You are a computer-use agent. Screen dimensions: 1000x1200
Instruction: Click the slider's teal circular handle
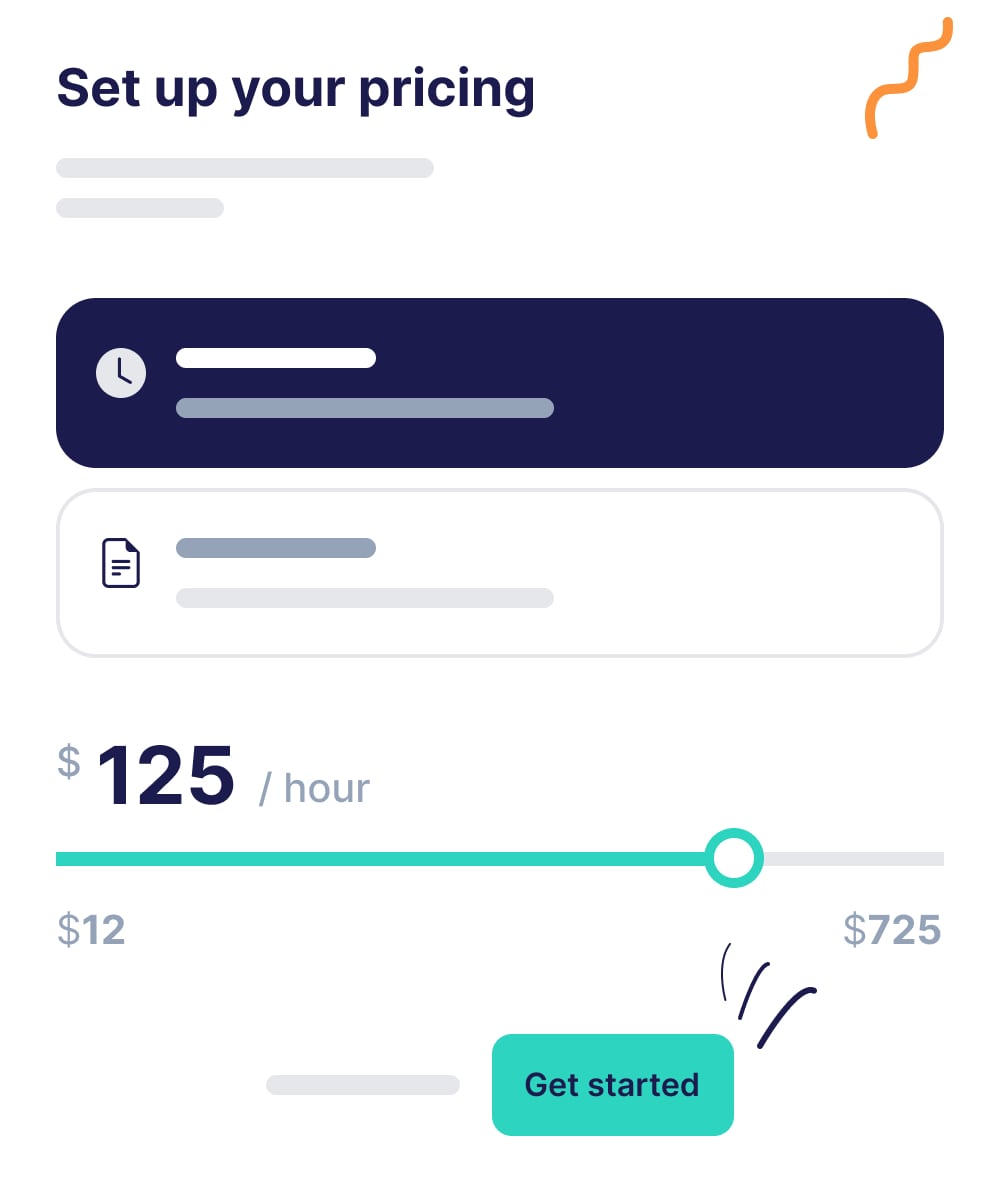(734, 858)
